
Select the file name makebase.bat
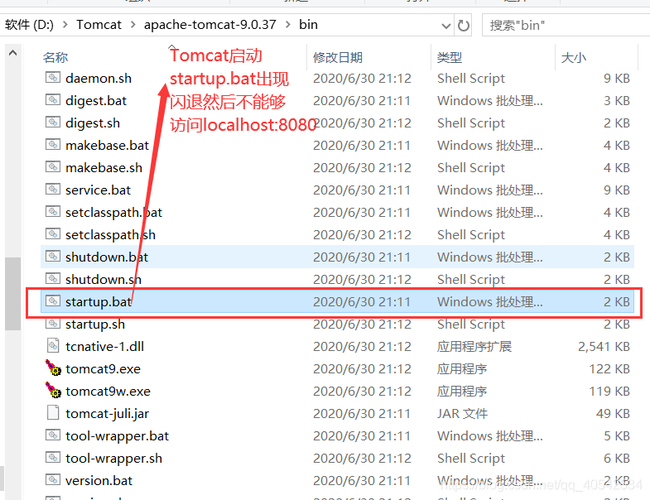(107, 146)
